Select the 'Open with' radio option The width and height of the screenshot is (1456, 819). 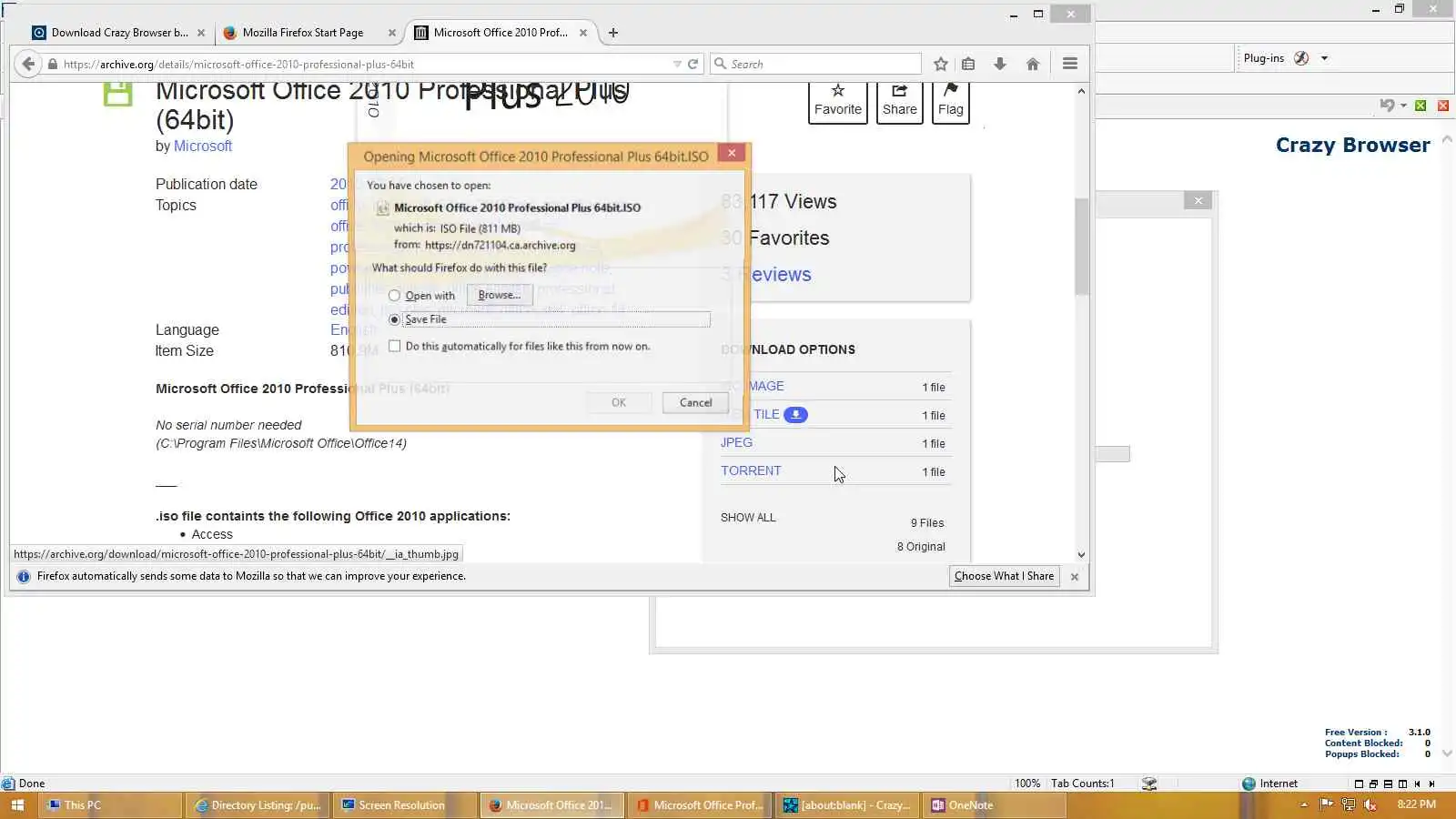394,296
